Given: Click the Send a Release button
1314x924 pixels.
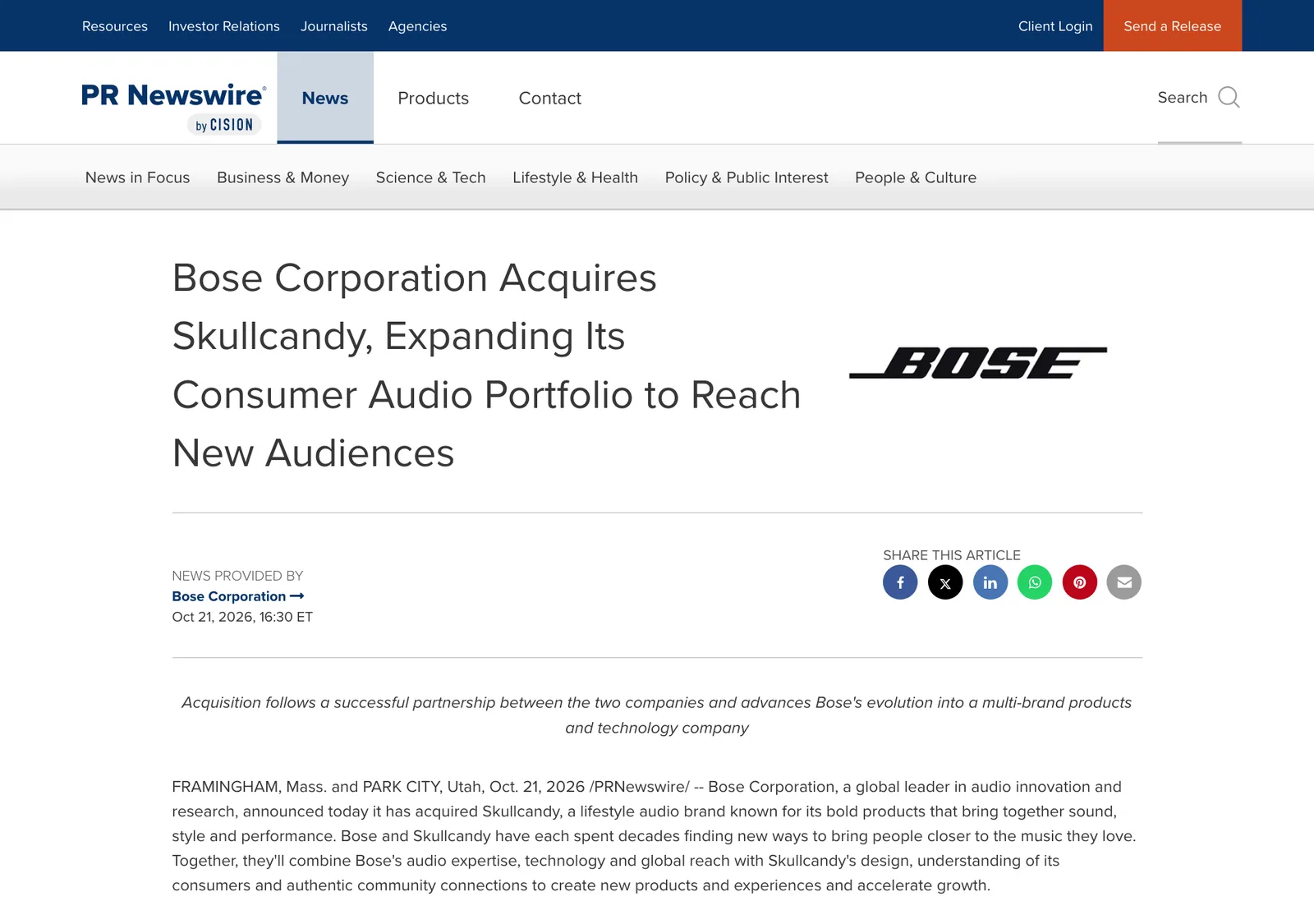Looking at the screenshot, I should [x=1173, y=25].
